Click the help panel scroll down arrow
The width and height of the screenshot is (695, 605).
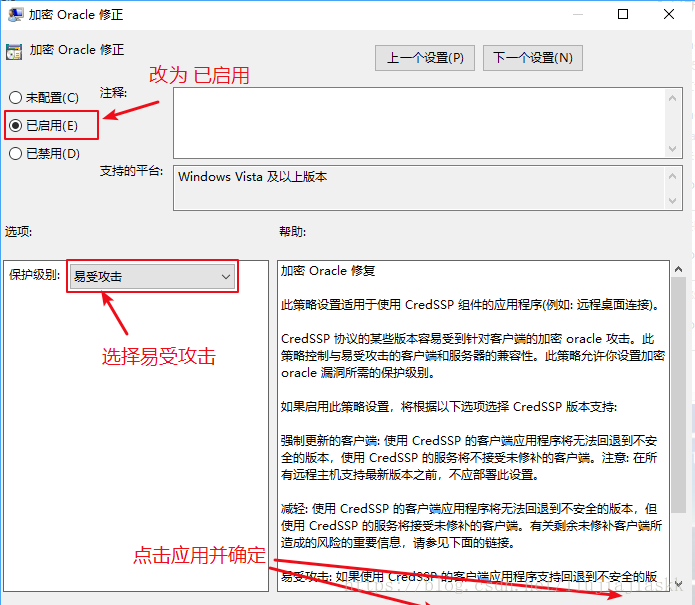point(678,583)
